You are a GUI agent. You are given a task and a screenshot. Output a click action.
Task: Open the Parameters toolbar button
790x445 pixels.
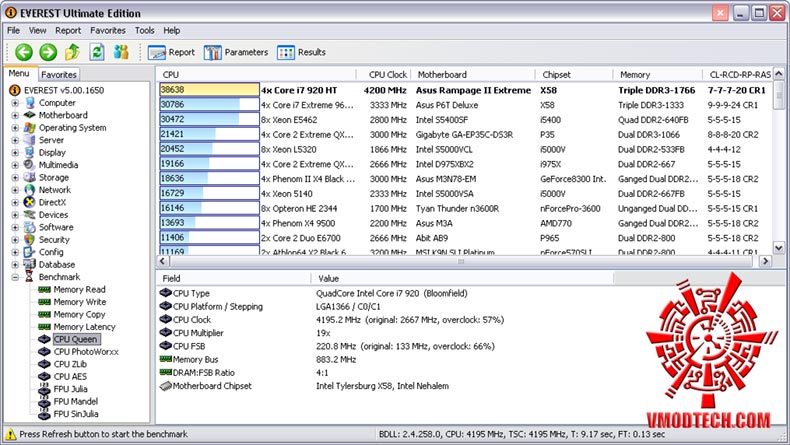(x=236, y=52)
